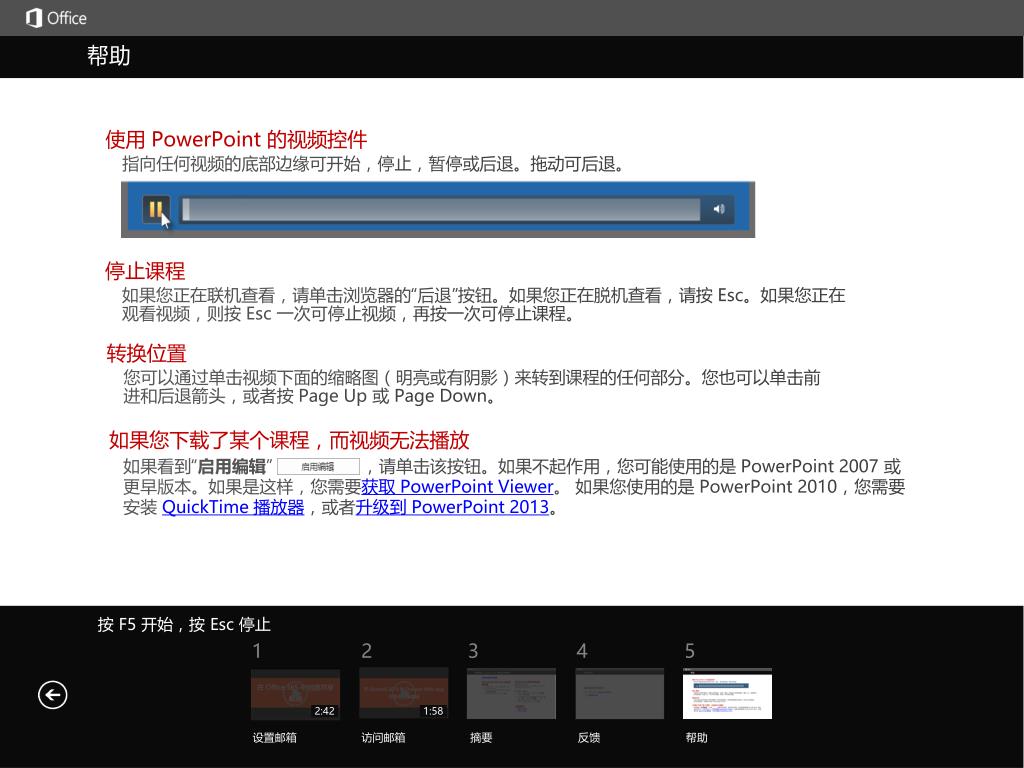Open thumbnail 4 反馈 slide

tap(620, 694)
